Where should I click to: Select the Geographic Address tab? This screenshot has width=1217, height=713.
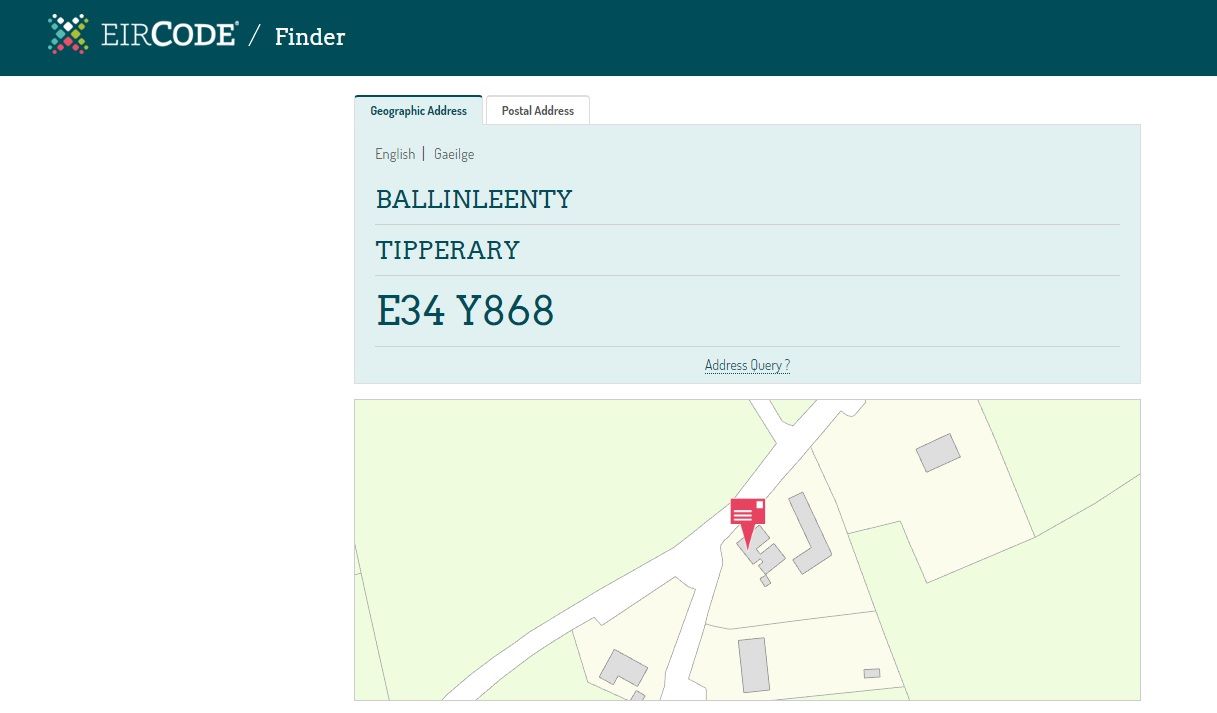(x=418, y=111)
